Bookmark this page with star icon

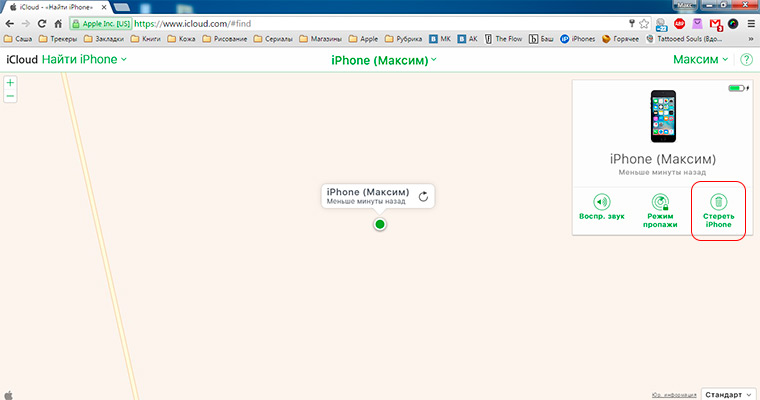644,24
